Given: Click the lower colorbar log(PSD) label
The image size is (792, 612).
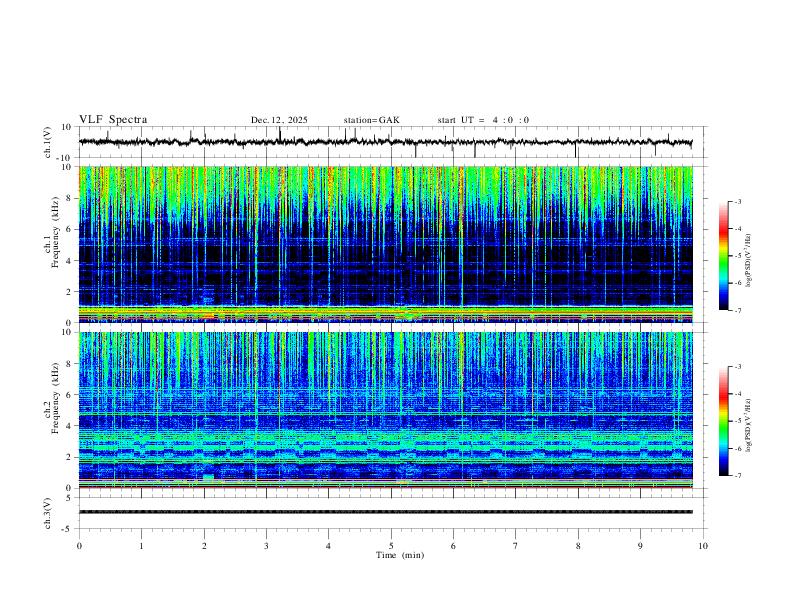Looking at the screenshot, I should coord(749,425).
